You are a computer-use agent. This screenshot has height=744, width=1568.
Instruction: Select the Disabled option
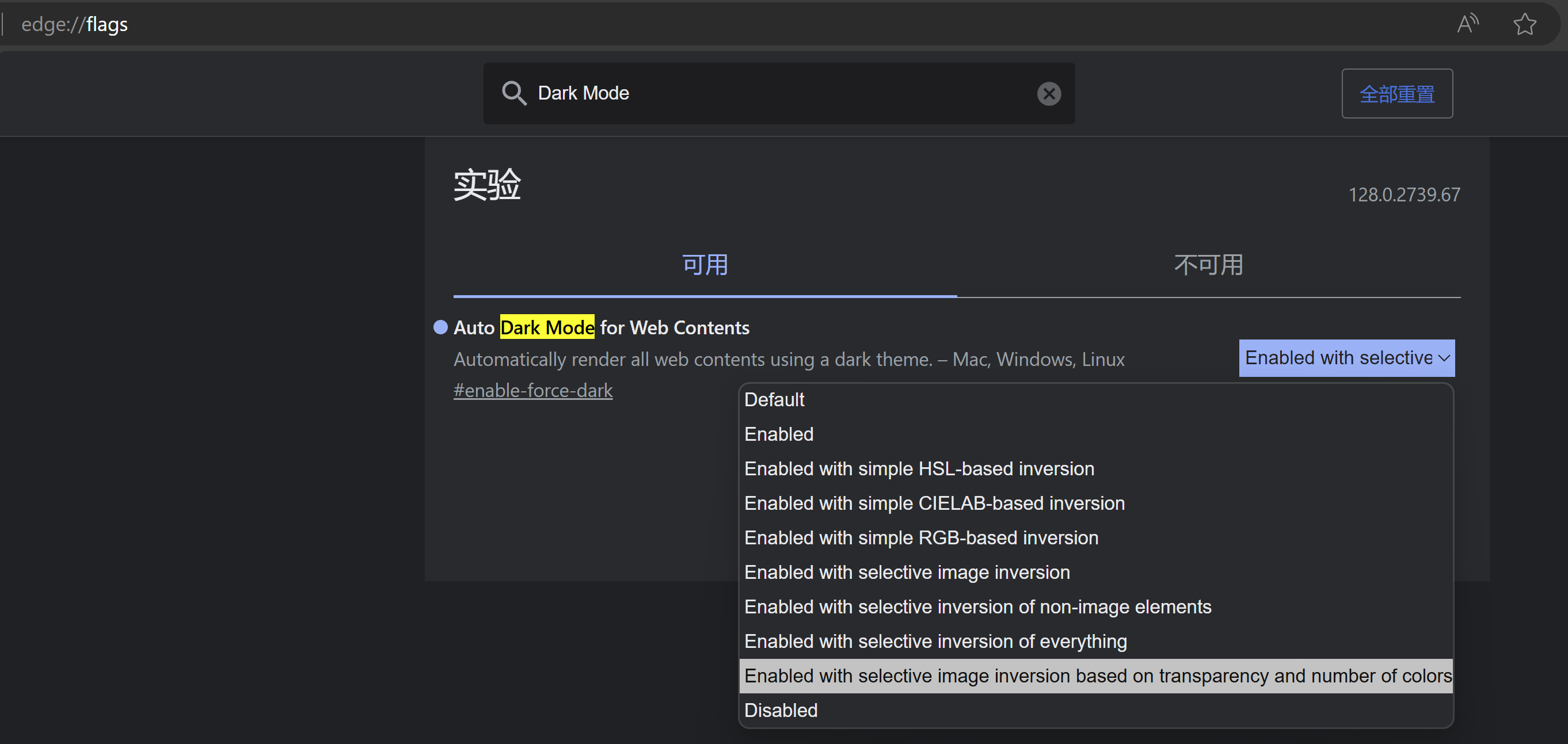pyautogui.click(x=1095, y=711)
